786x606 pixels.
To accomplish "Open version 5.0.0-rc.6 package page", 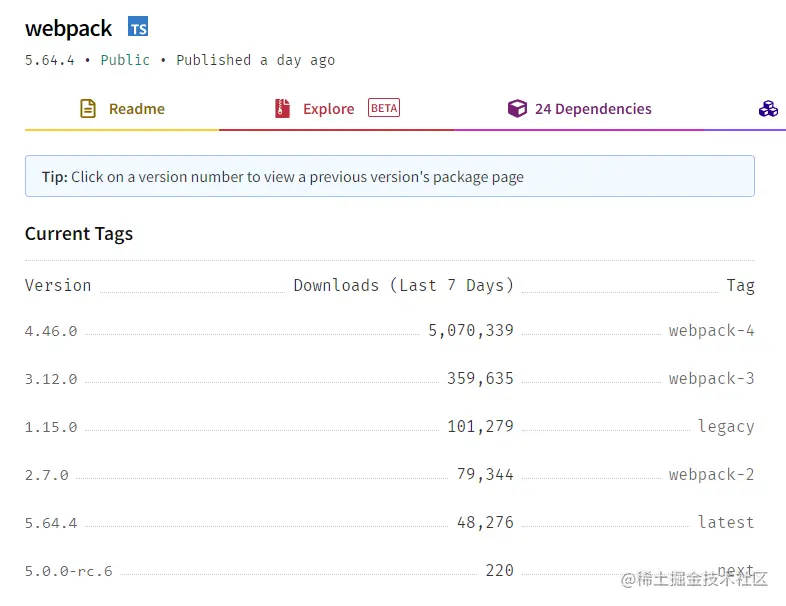I will click(69, 571).
